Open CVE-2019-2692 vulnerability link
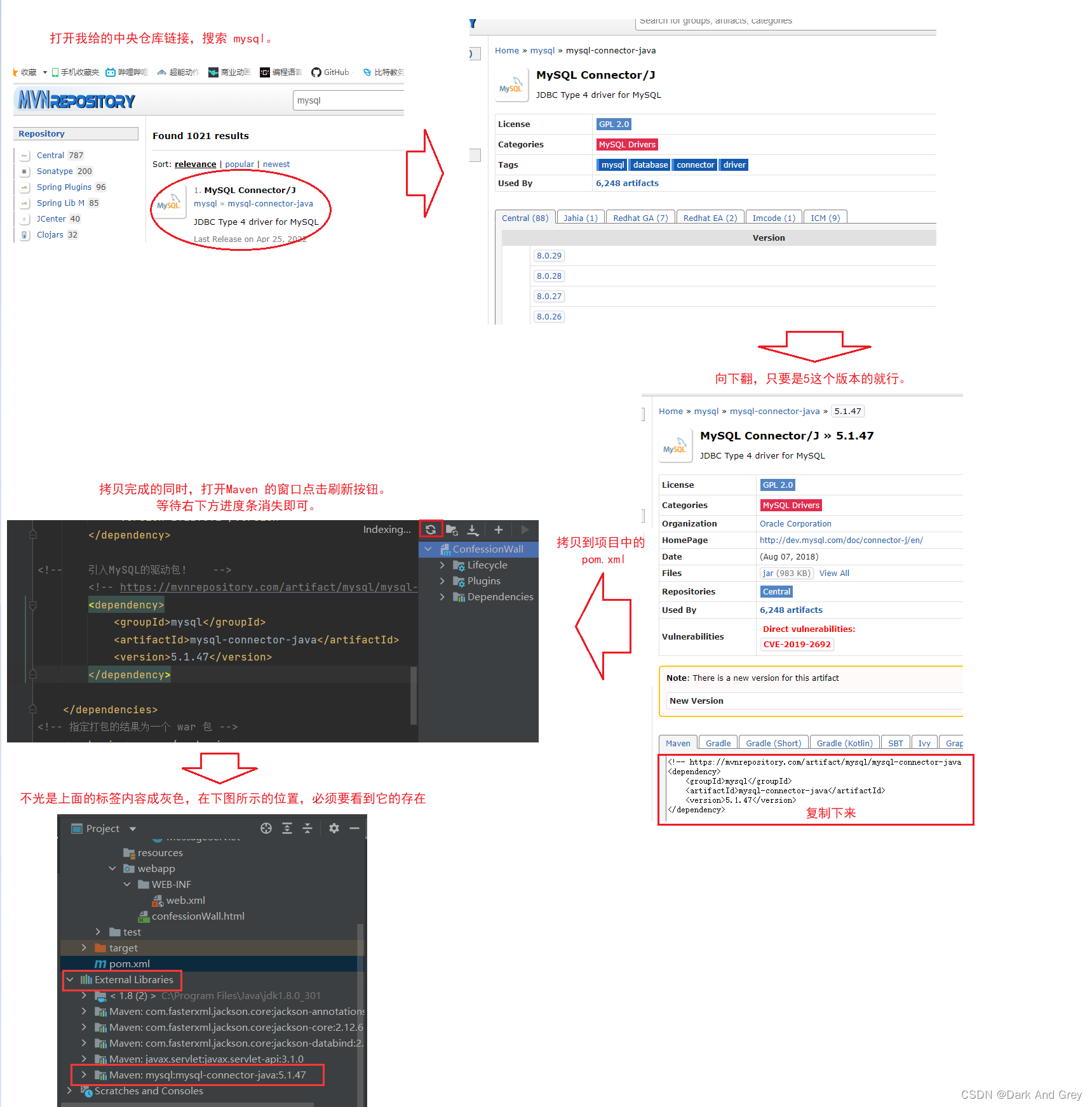Viewport: 1092px width, 1107px height. [x=797, y=644]
